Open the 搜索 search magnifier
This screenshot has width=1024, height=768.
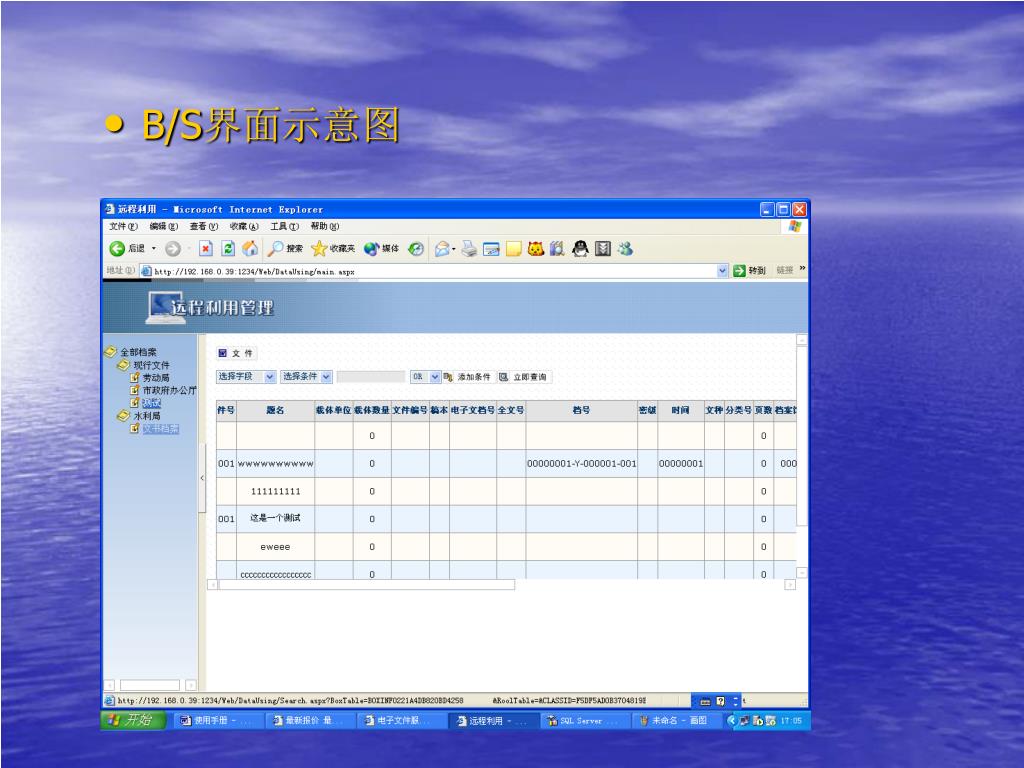pos(285,249)
